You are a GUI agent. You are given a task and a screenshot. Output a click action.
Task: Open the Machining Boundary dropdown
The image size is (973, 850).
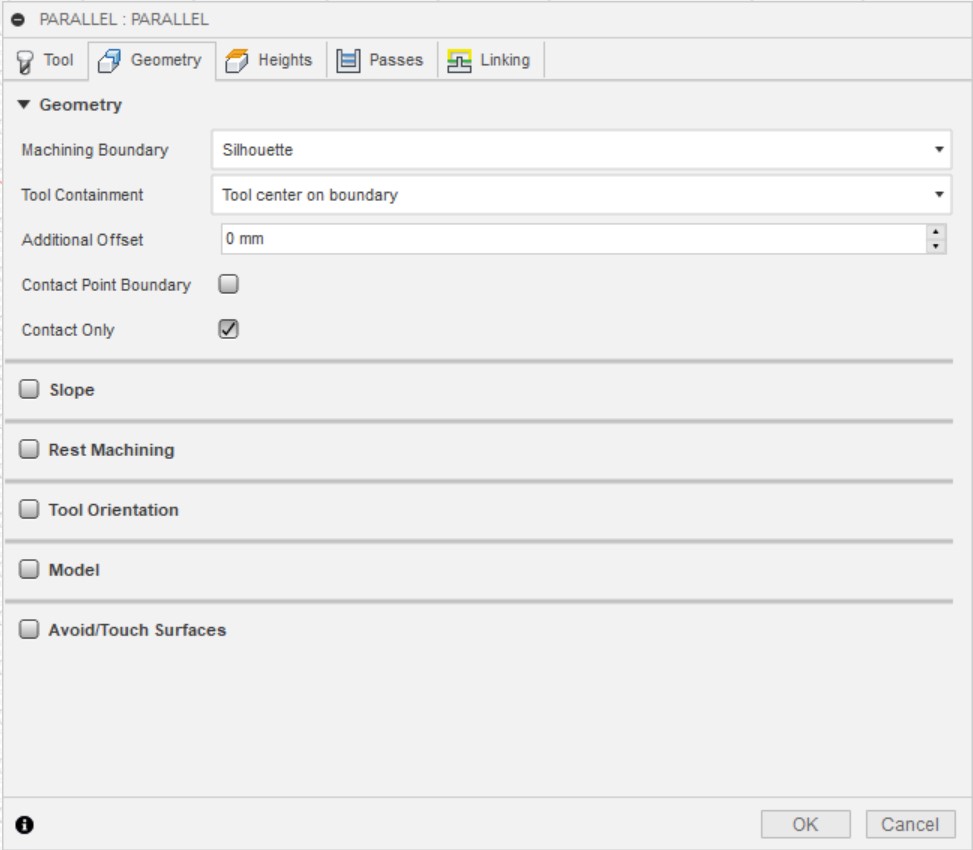pyautogui.click(x=581, y=150)
